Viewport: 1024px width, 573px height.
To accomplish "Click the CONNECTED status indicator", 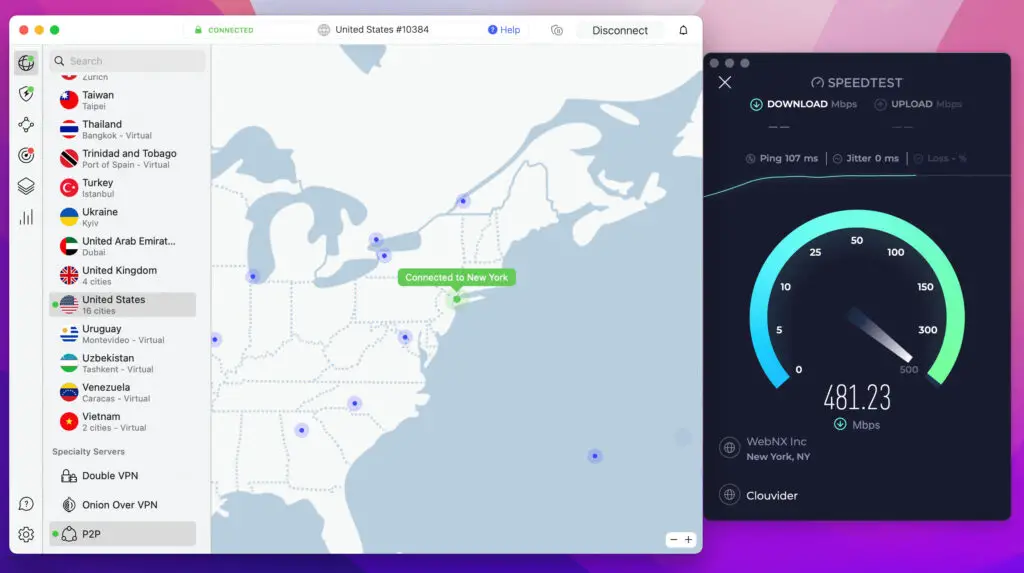I will tap(224, 30).
